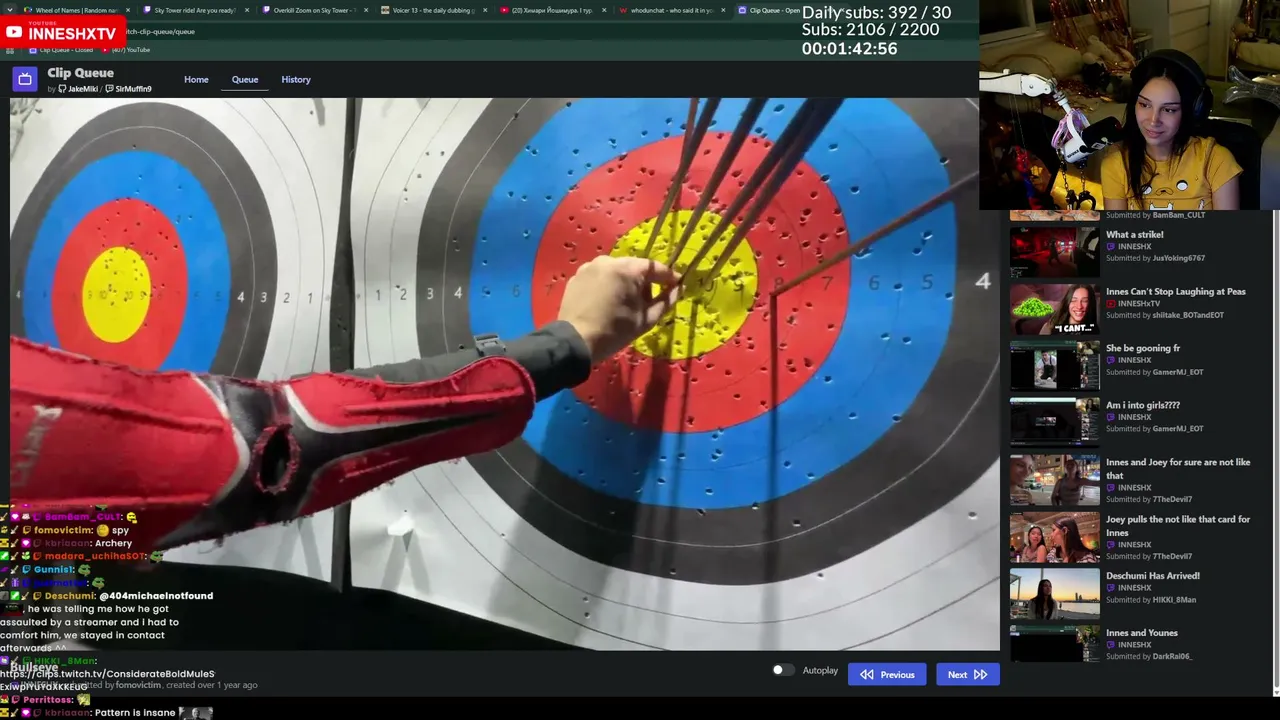Screen dimensions: 1280x720
Task: Click GitHub icon next to JakeMiki
Action: point(62,89)
